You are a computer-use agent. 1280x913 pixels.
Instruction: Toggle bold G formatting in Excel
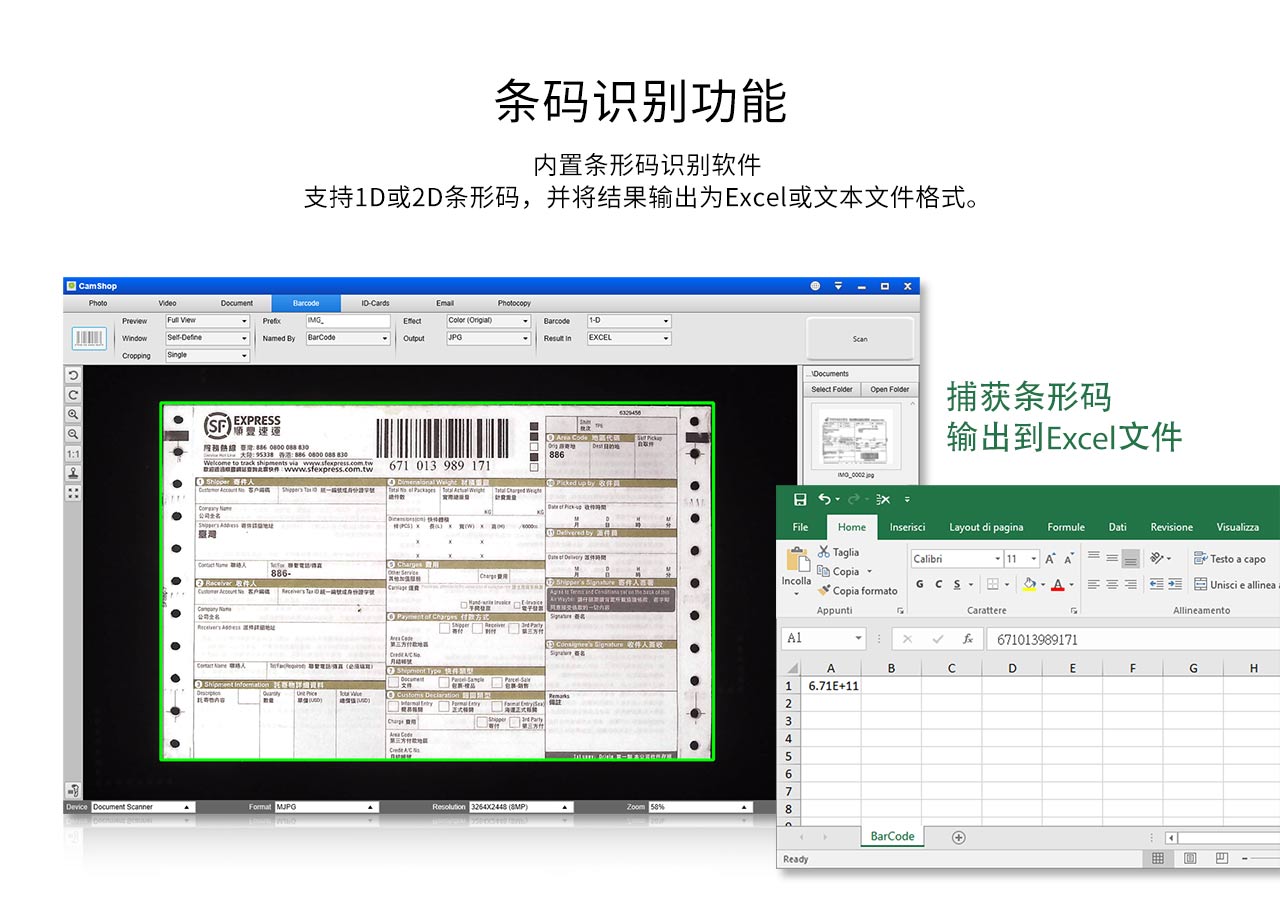[x=918, y=584]
